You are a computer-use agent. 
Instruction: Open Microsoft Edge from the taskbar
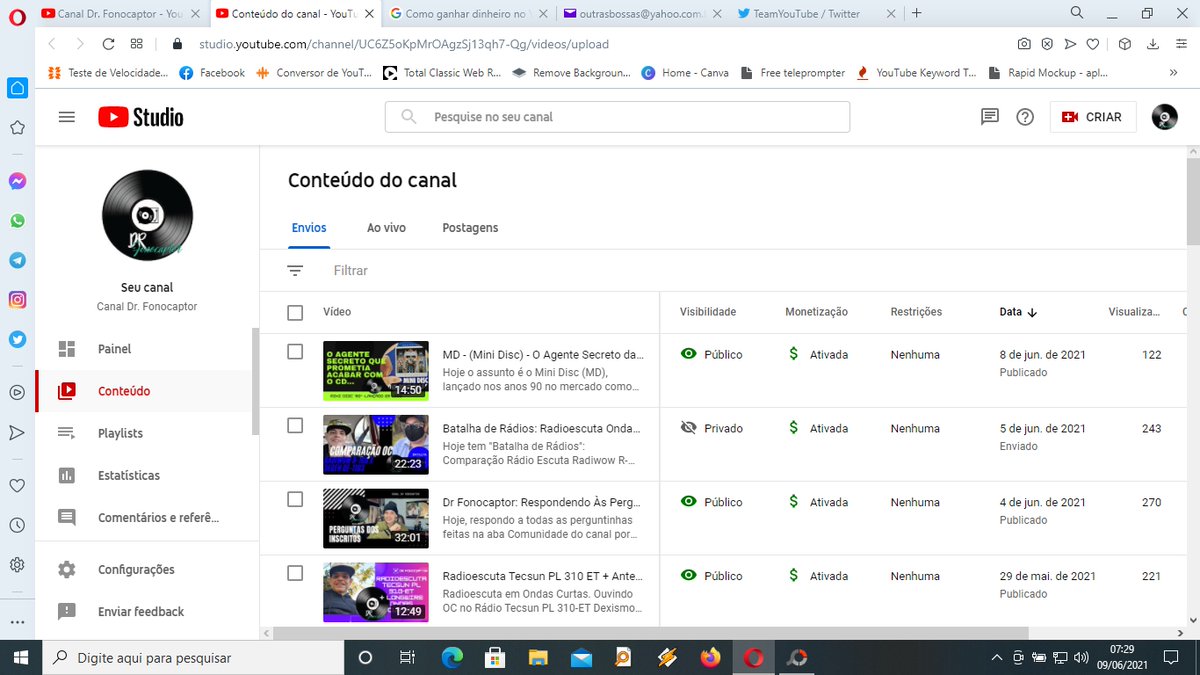click(x=452, y=657)
